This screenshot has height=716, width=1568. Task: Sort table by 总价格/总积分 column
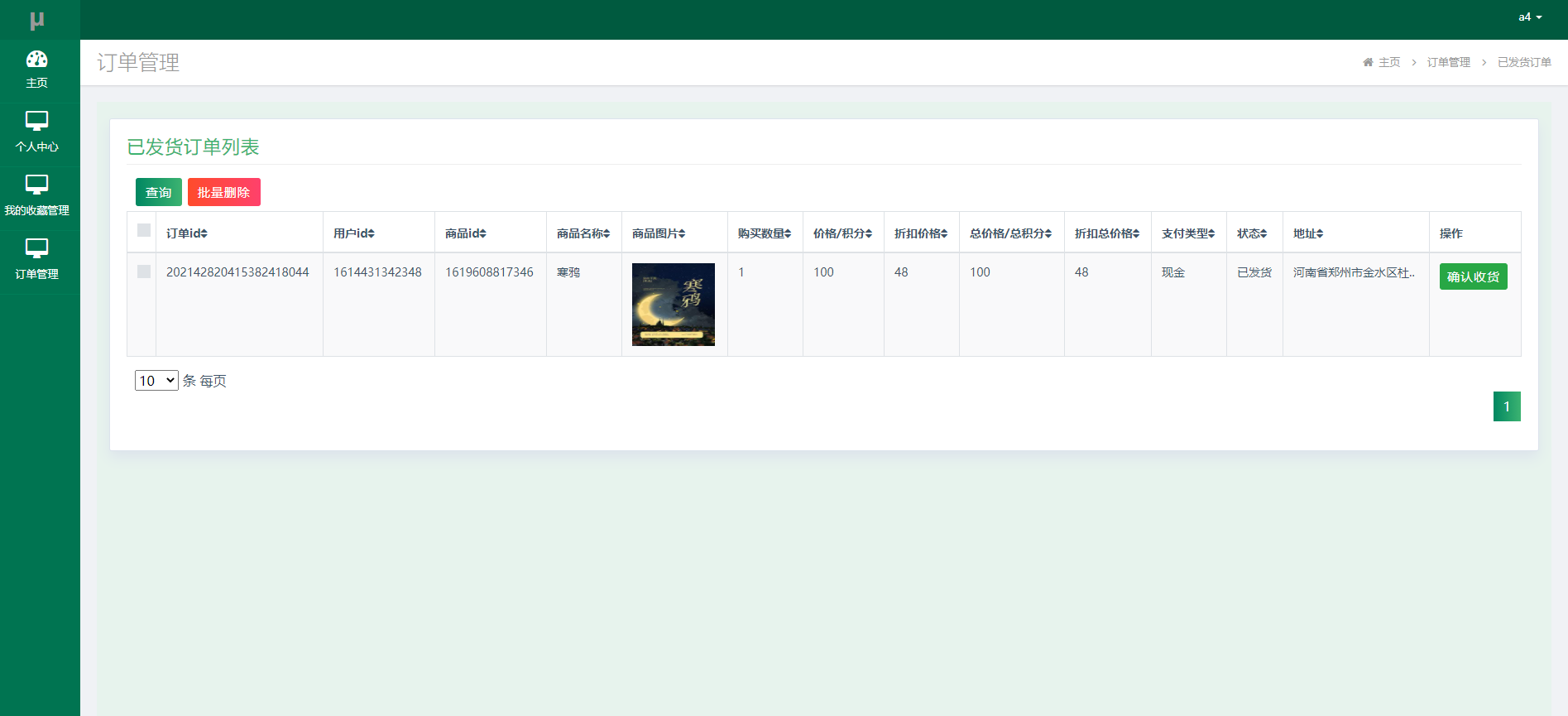pyautogui.click(x=1011, y=233)
